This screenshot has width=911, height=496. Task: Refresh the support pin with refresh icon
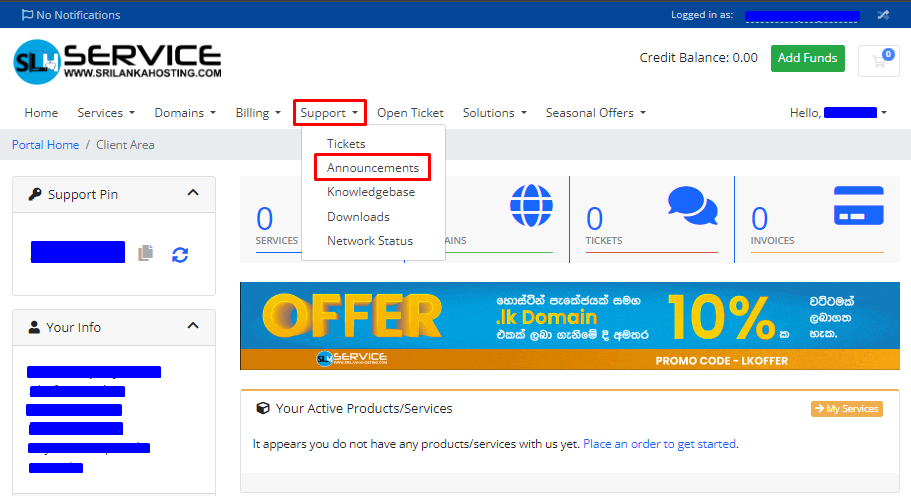pos(180,254)
